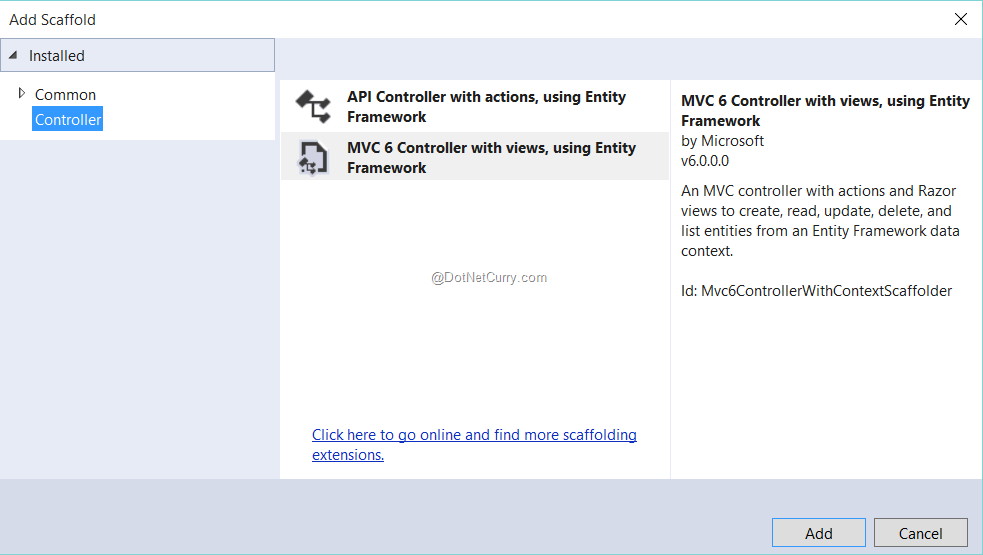Choose MVC 6 Controller with views, using Entity Framework

coord(475,157)
